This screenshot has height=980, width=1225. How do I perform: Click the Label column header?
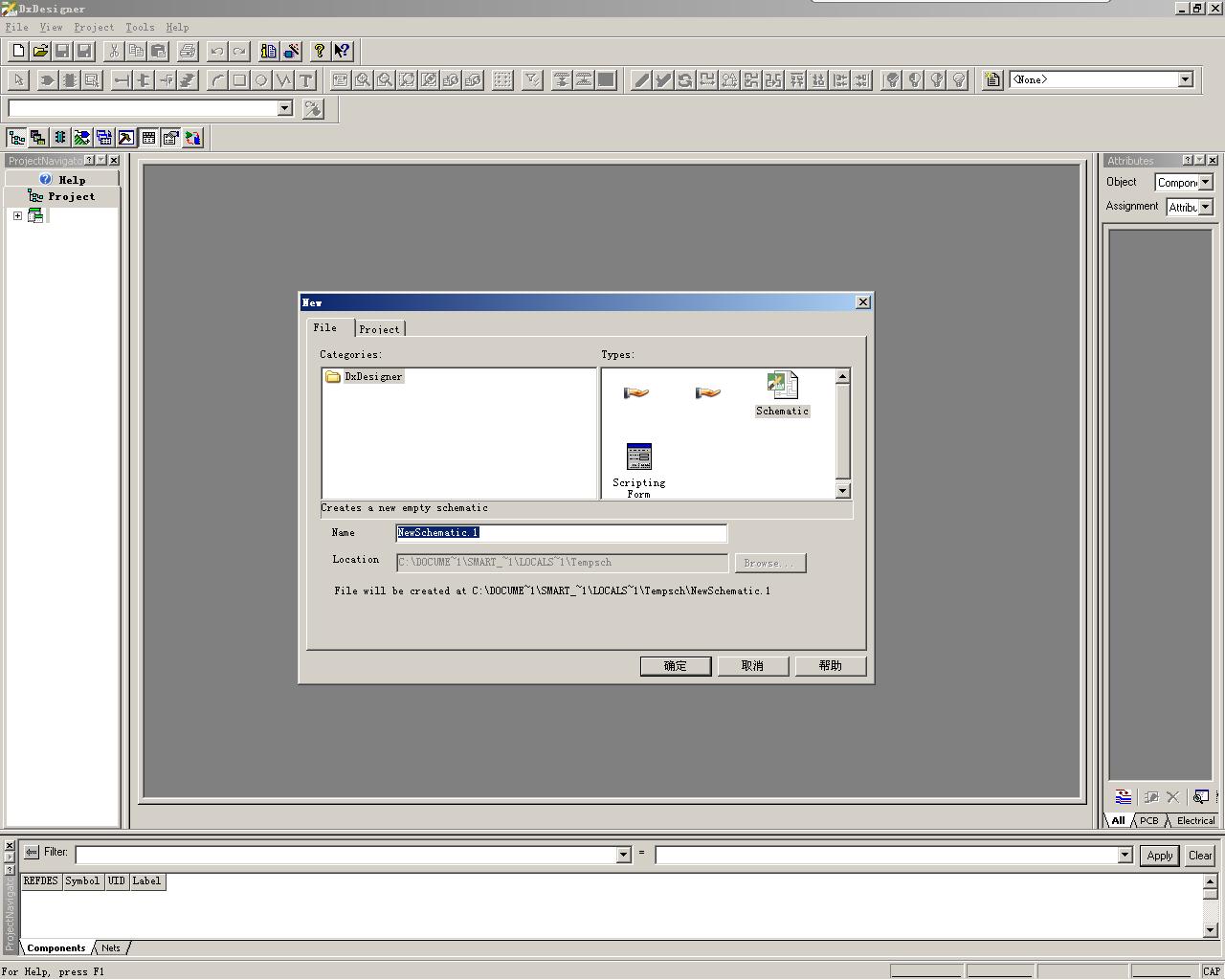tap(147, 881)
